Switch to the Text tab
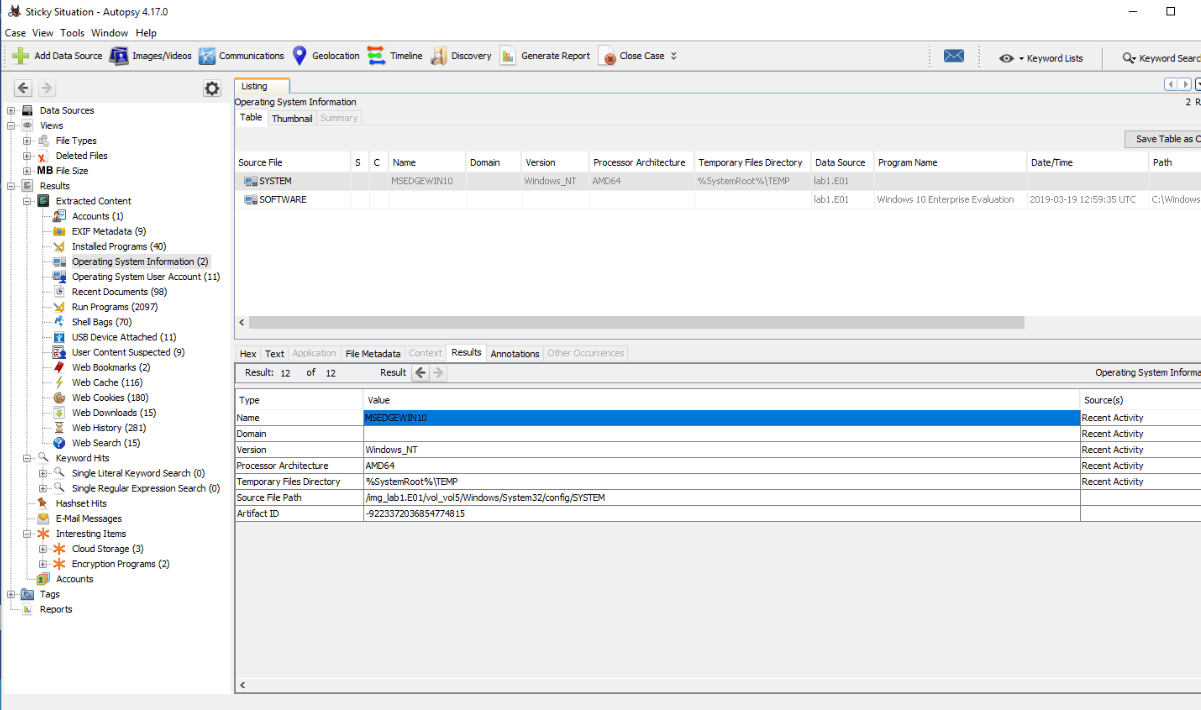The height and width of the screenshot is (710, 1201). tap(274, 353)
